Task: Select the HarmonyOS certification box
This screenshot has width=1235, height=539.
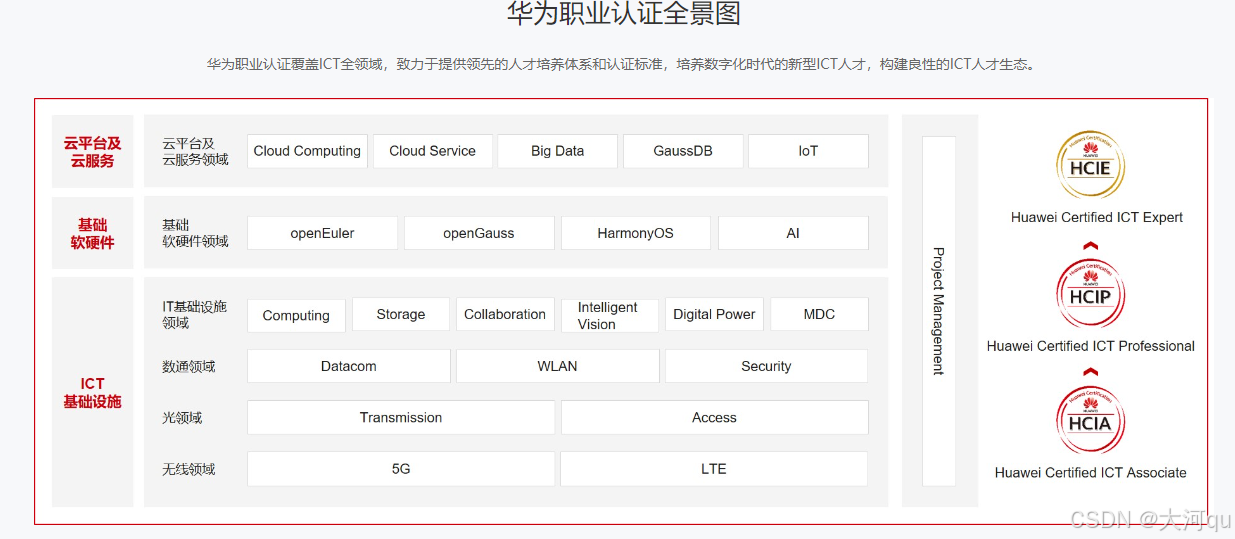Action: [x=636, y=233]
